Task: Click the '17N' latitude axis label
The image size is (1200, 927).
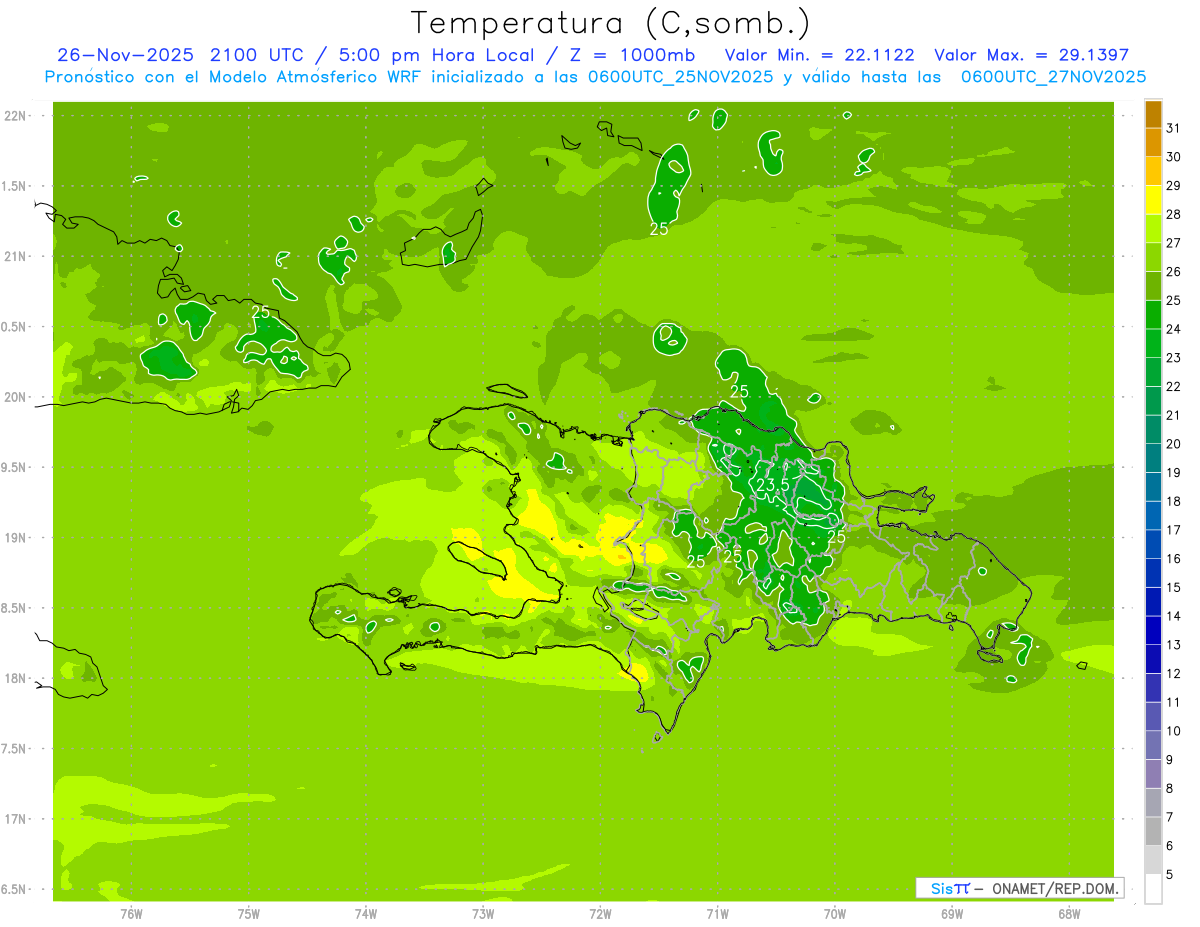Action: 14,819
